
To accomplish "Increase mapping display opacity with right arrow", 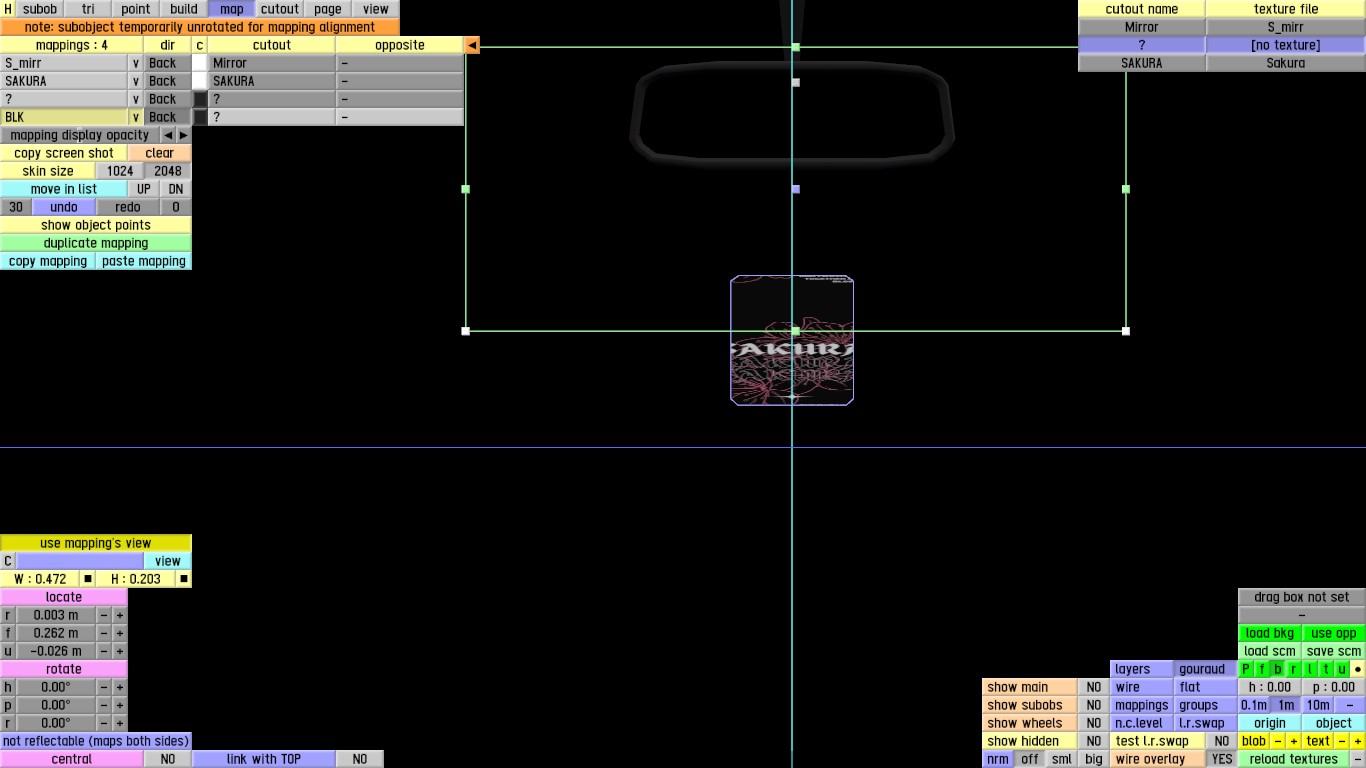I will [x=184, y=135].
